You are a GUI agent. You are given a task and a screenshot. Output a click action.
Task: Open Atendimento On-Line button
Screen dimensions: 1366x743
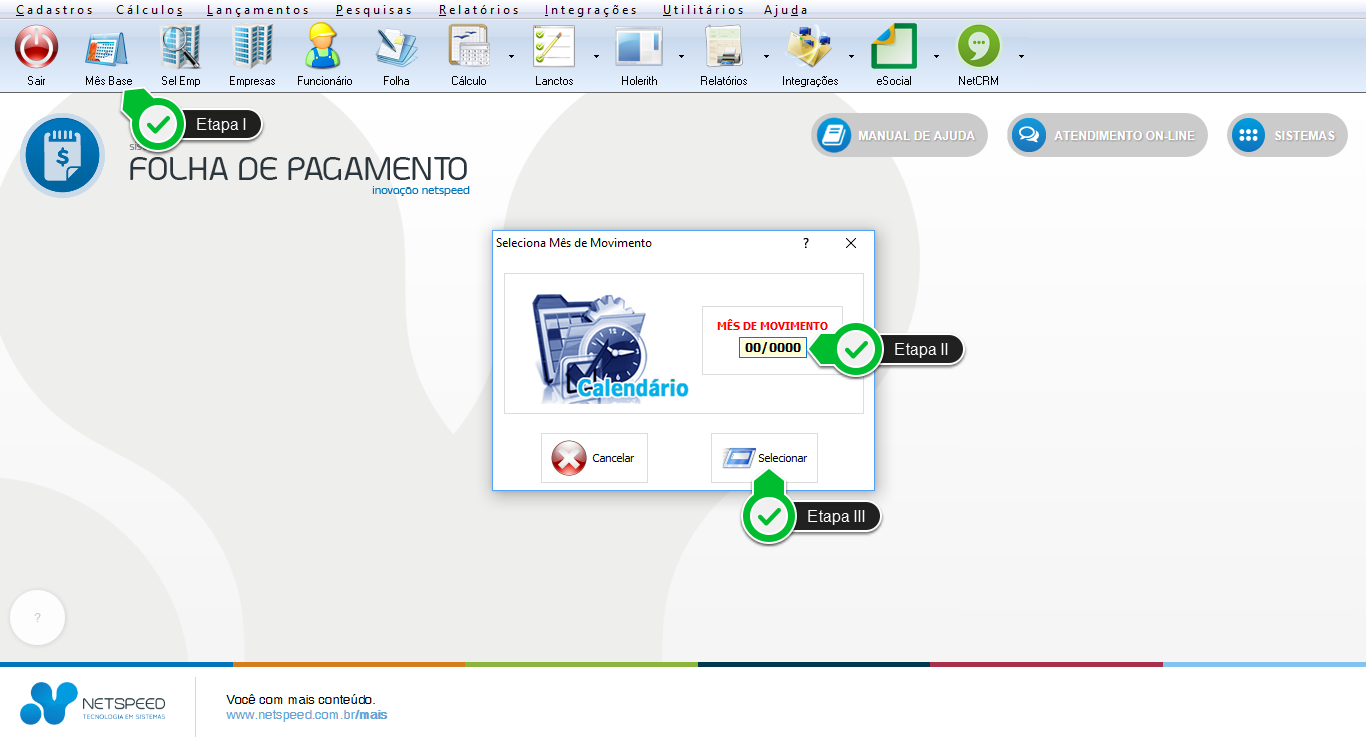[1107, 135]
